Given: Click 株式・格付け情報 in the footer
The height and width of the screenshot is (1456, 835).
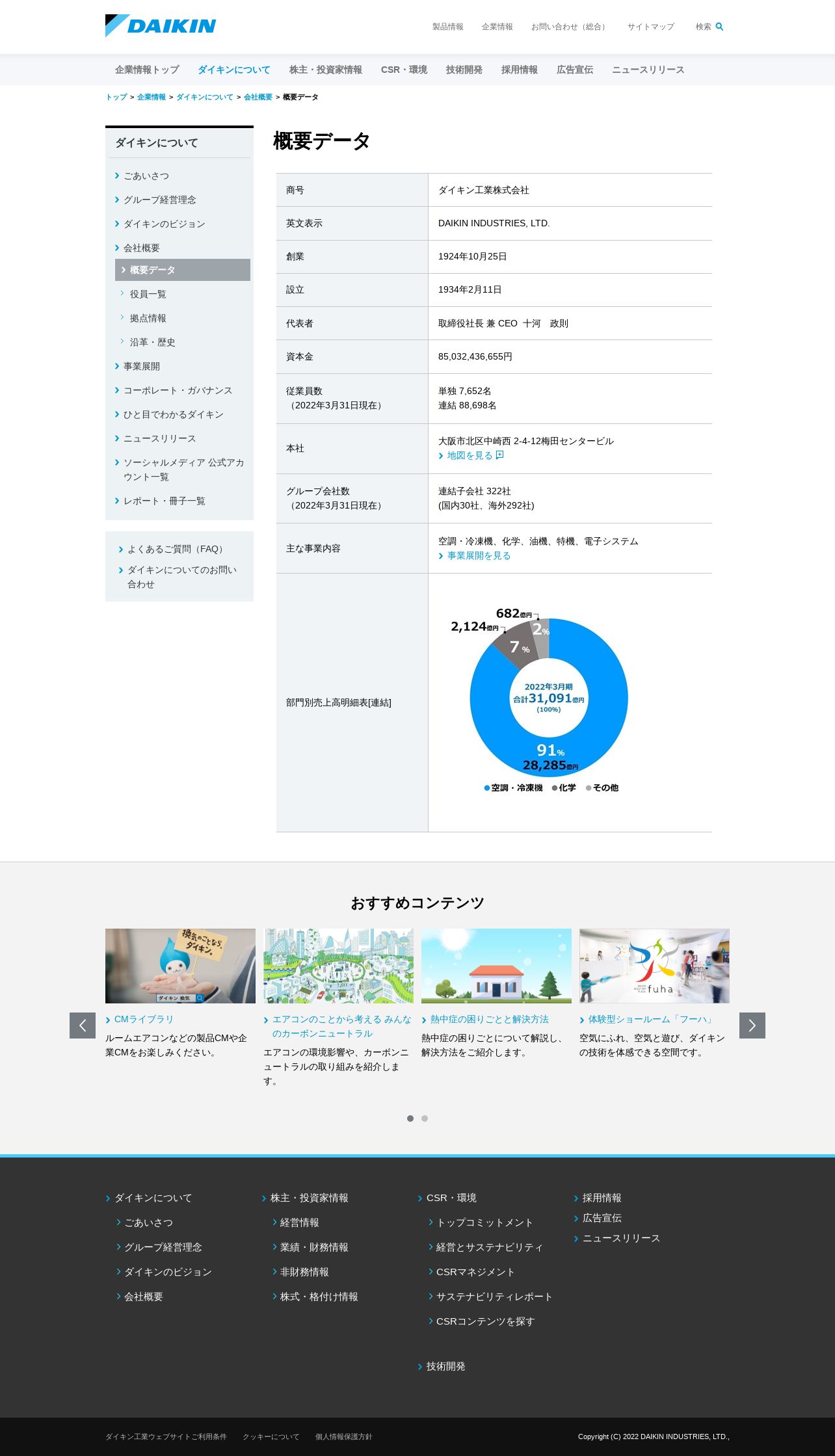Looking at the screenshot, I should [x=319, y=1297].
